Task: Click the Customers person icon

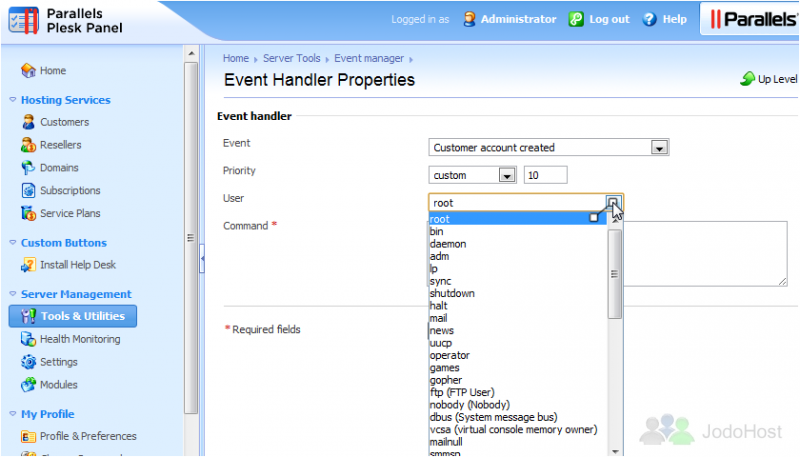Action: coord(28,122)
